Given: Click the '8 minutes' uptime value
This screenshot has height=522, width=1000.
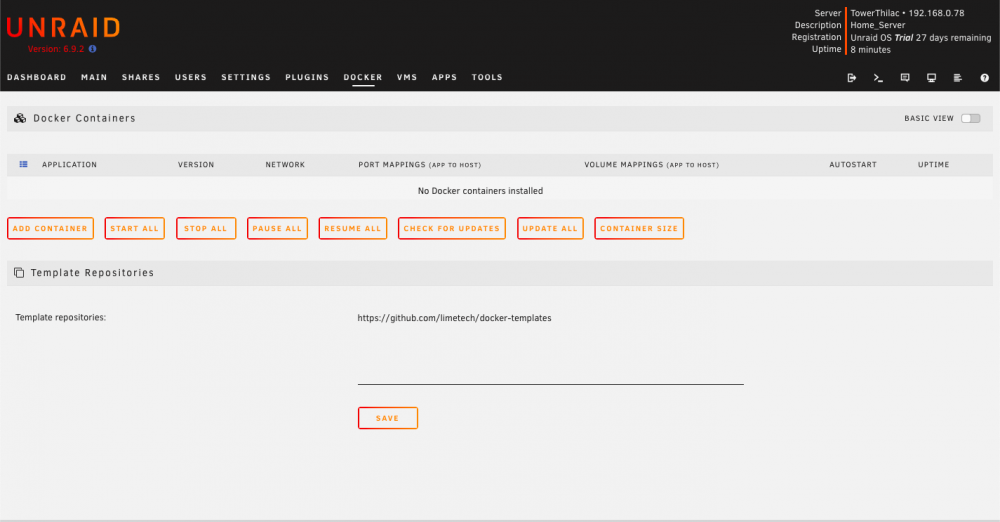Looking at the screenshot, I should pyautogui.click(x=871, y=50).
